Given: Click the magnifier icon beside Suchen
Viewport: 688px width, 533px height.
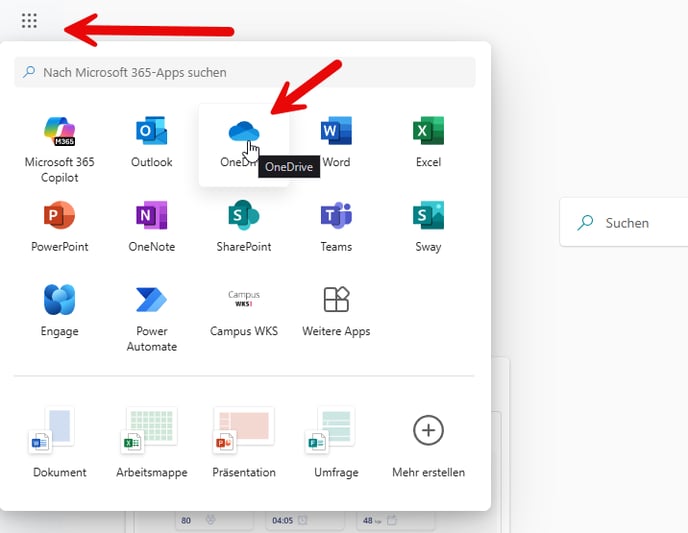Looking at the screenshot, I should point(585,222).
